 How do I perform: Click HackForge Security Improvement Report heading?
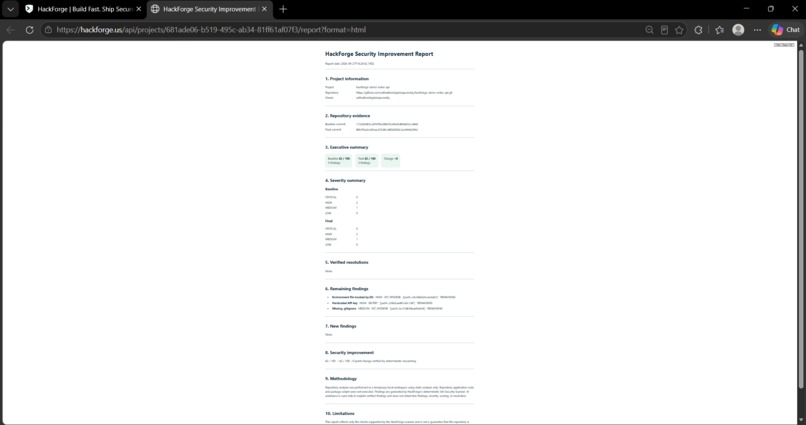pos(379,54)
